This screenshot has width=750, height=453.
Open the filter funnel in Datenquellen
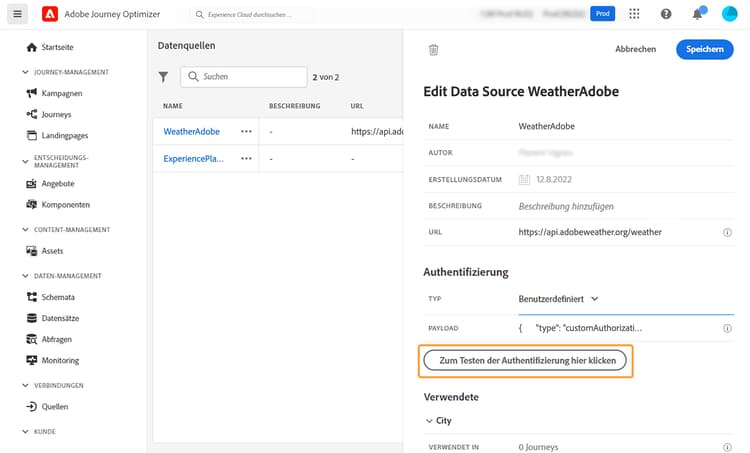pyautogui.click(x=164, y=77)
